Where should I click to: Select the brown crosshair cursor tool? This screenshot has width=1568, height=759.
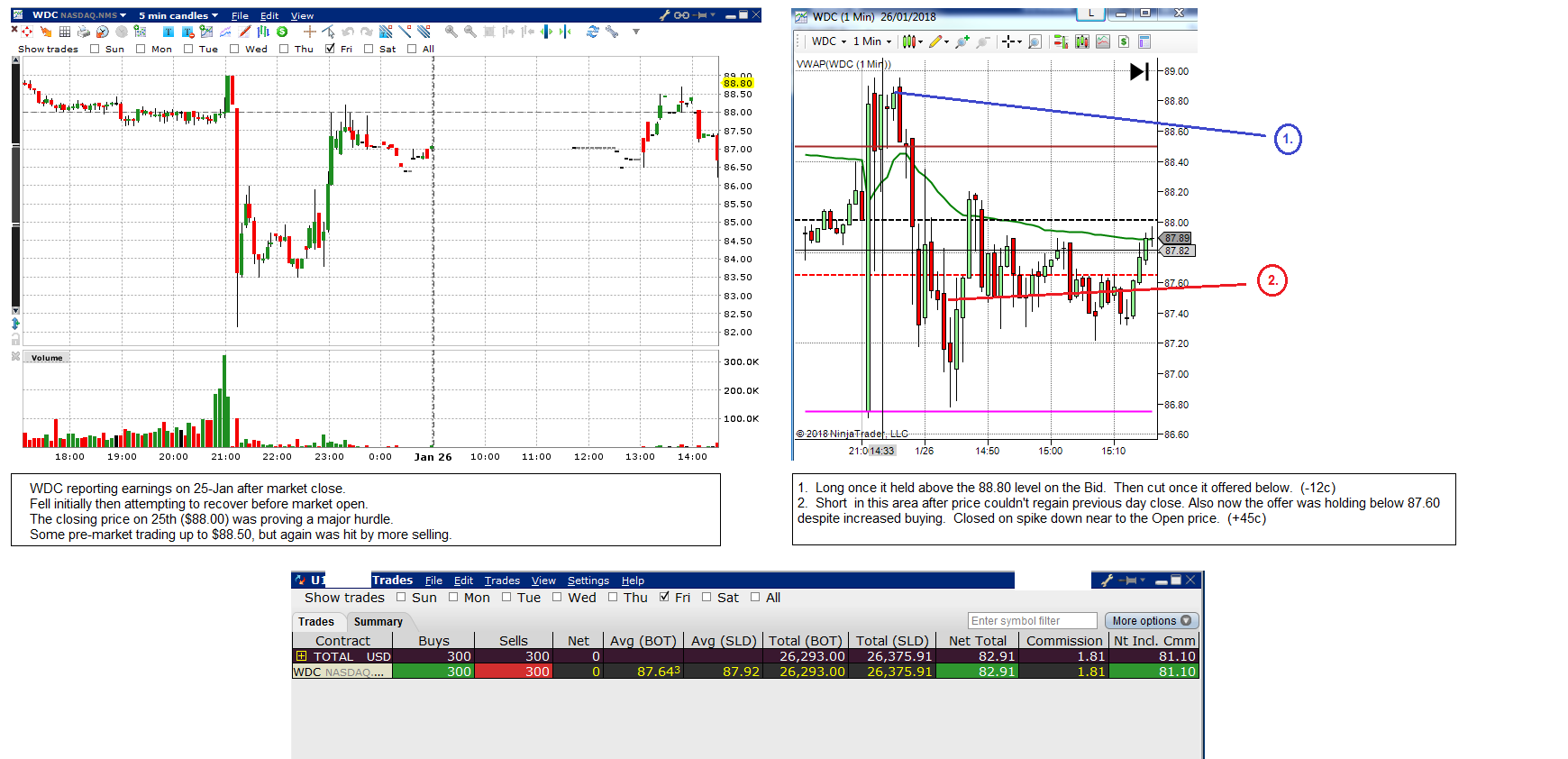click(310, 32)
